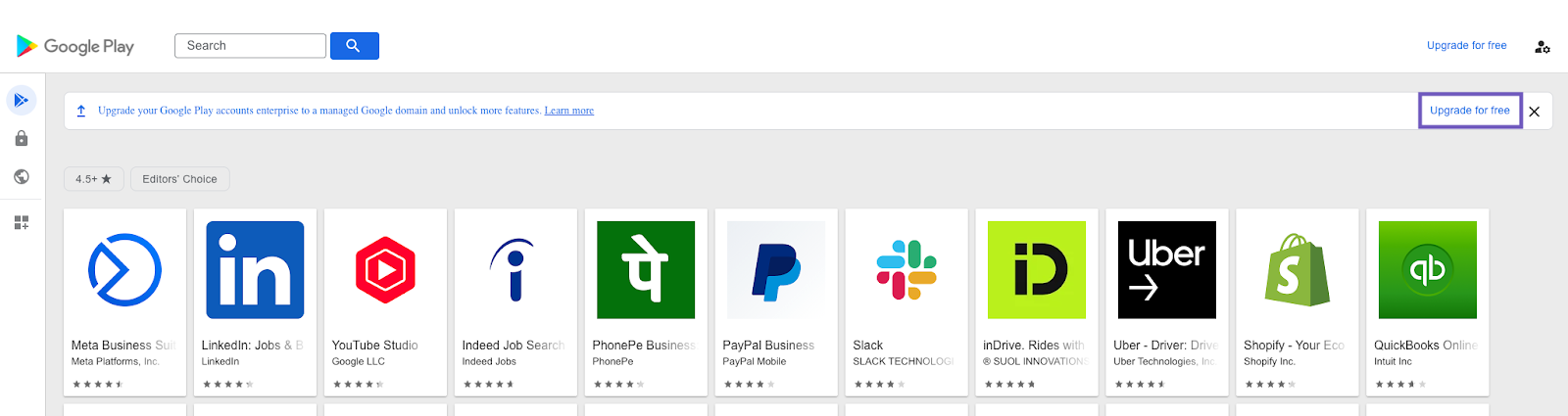Screen dimensions: 1568x416
Task: Click the Shopify - Your Eco title
Action: pos(1294,346)
